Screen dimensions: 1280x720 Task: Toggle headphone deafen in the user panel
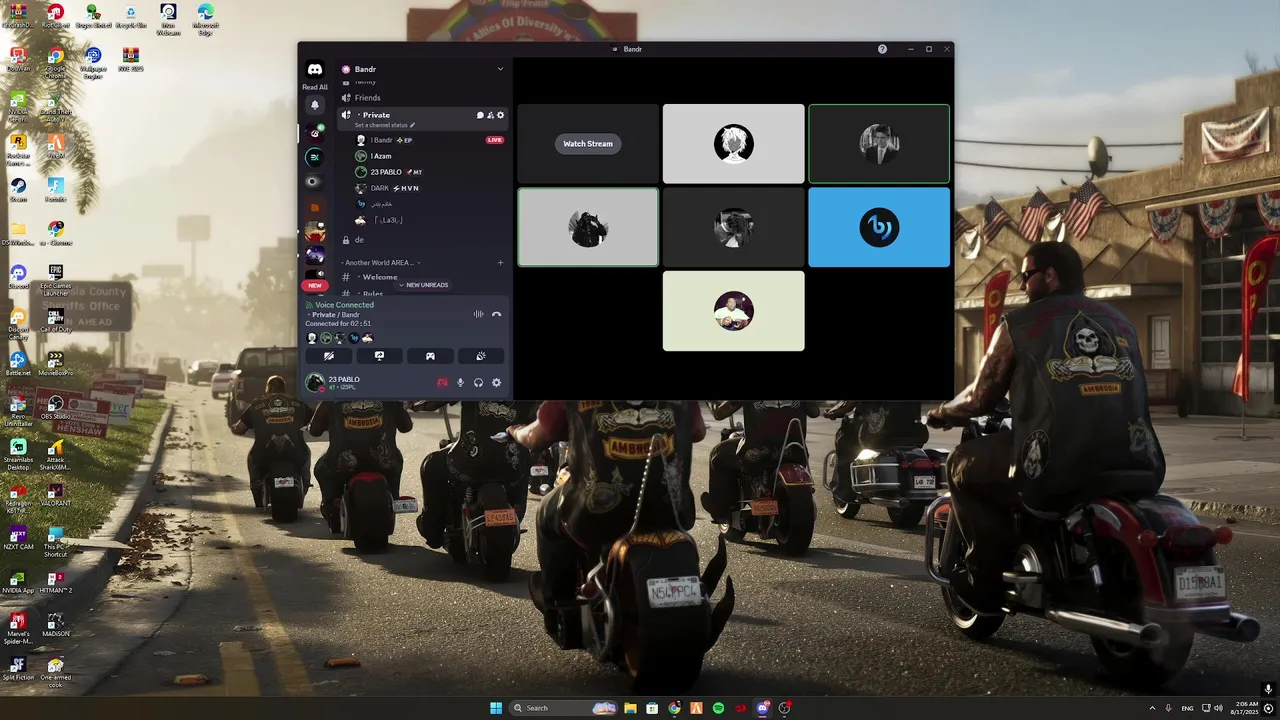click(x=479, y=382)
